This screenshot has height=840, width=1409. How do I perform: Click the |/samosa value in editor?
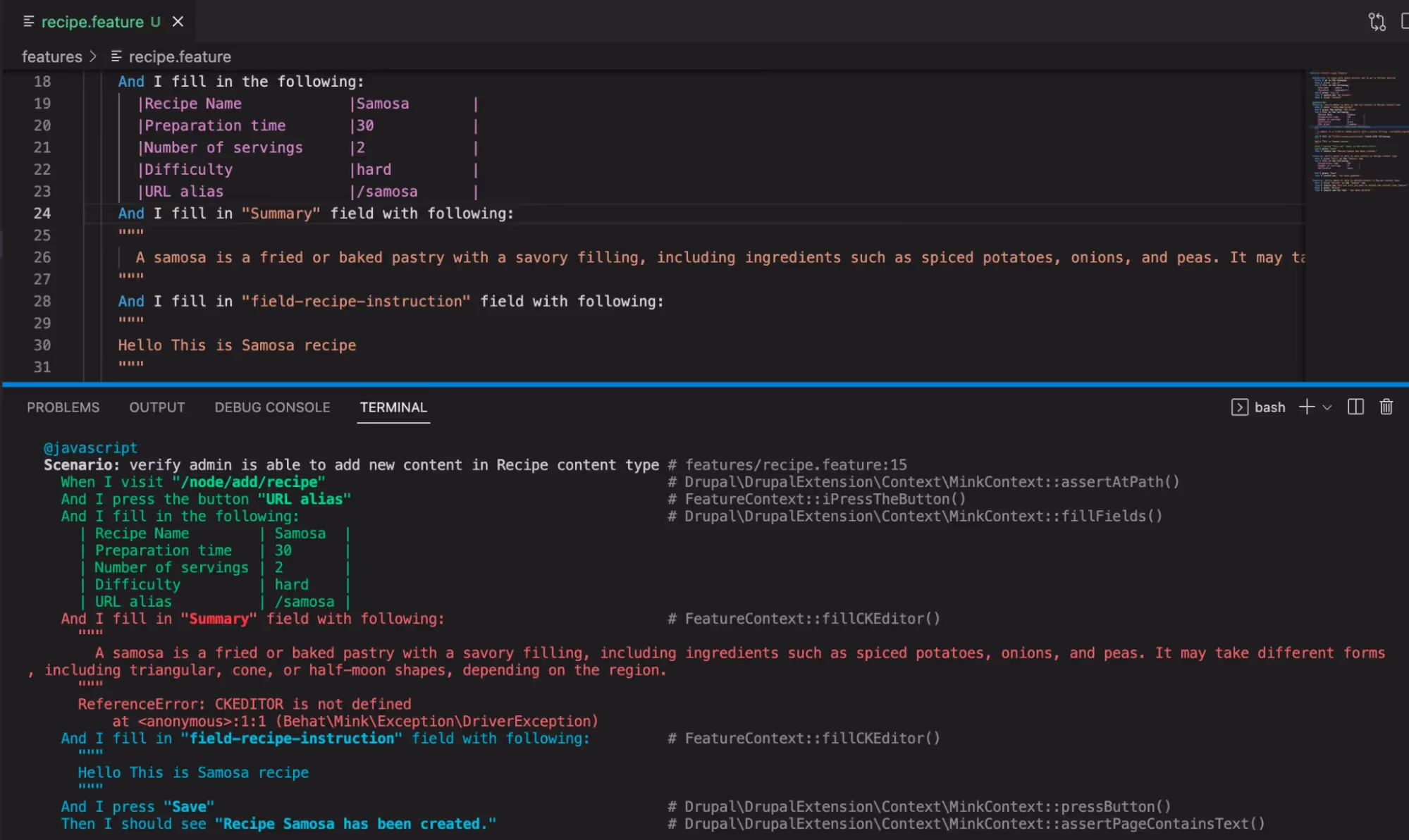pos(383,192)
